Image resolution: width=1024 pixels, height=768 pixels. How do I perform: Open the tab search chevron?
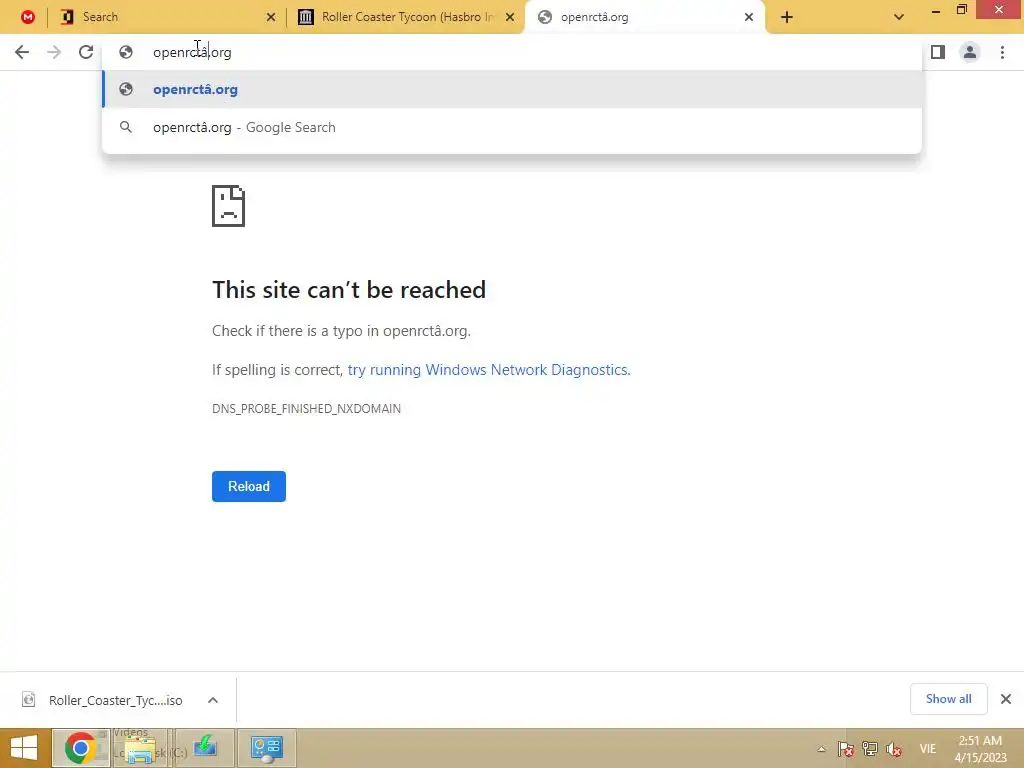point(899,17)
